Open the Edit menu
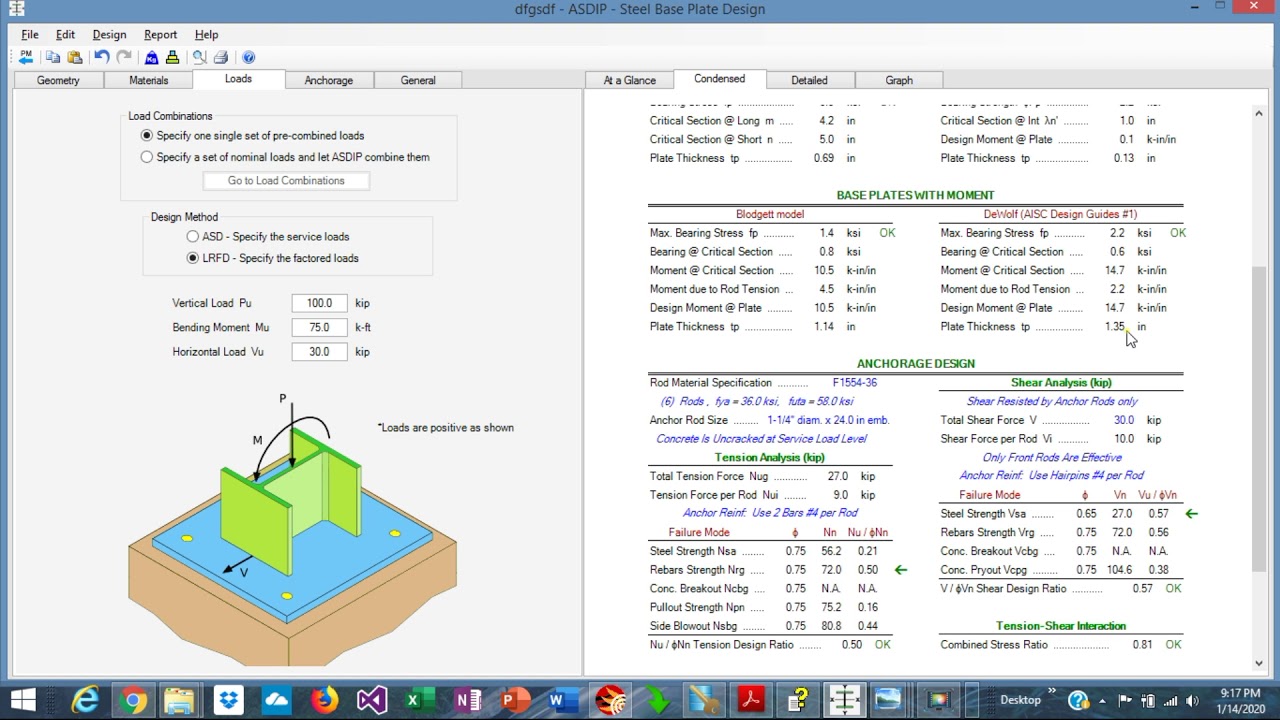This screenshot has width=1280, height=720. pyautogui.click(x=65, y=34)
